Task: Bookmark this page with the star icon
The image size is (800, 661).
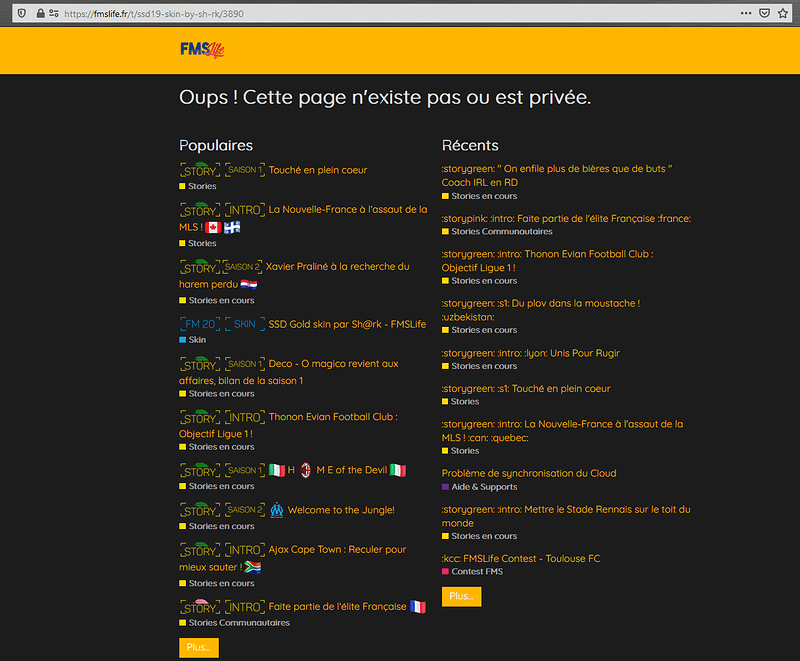Action: [783, 13]
